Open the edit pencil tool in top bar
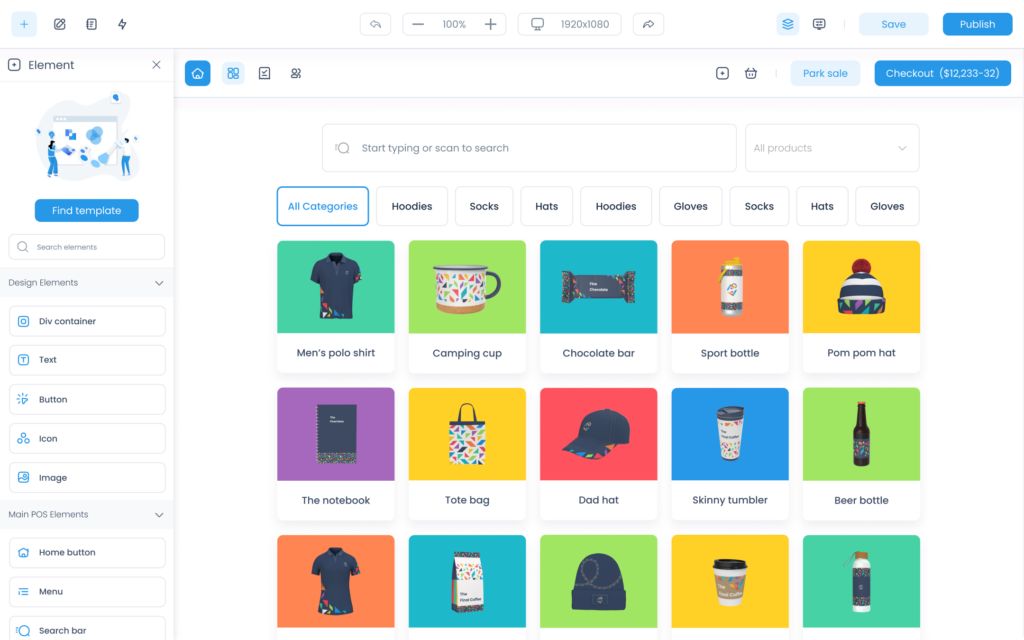The height and width of the screenshot is (640, 1024). 59,24
